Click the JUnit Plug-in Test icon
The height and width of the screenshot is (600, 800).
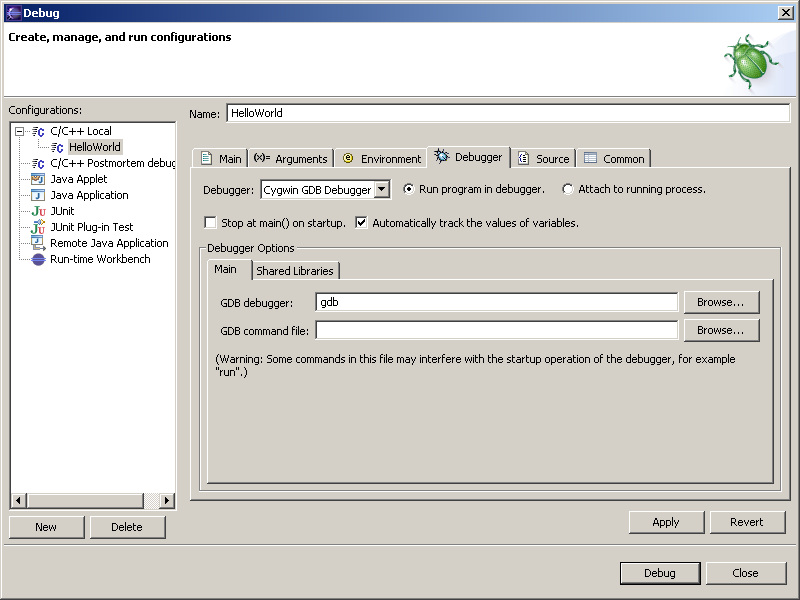click(x=38, y=227)
